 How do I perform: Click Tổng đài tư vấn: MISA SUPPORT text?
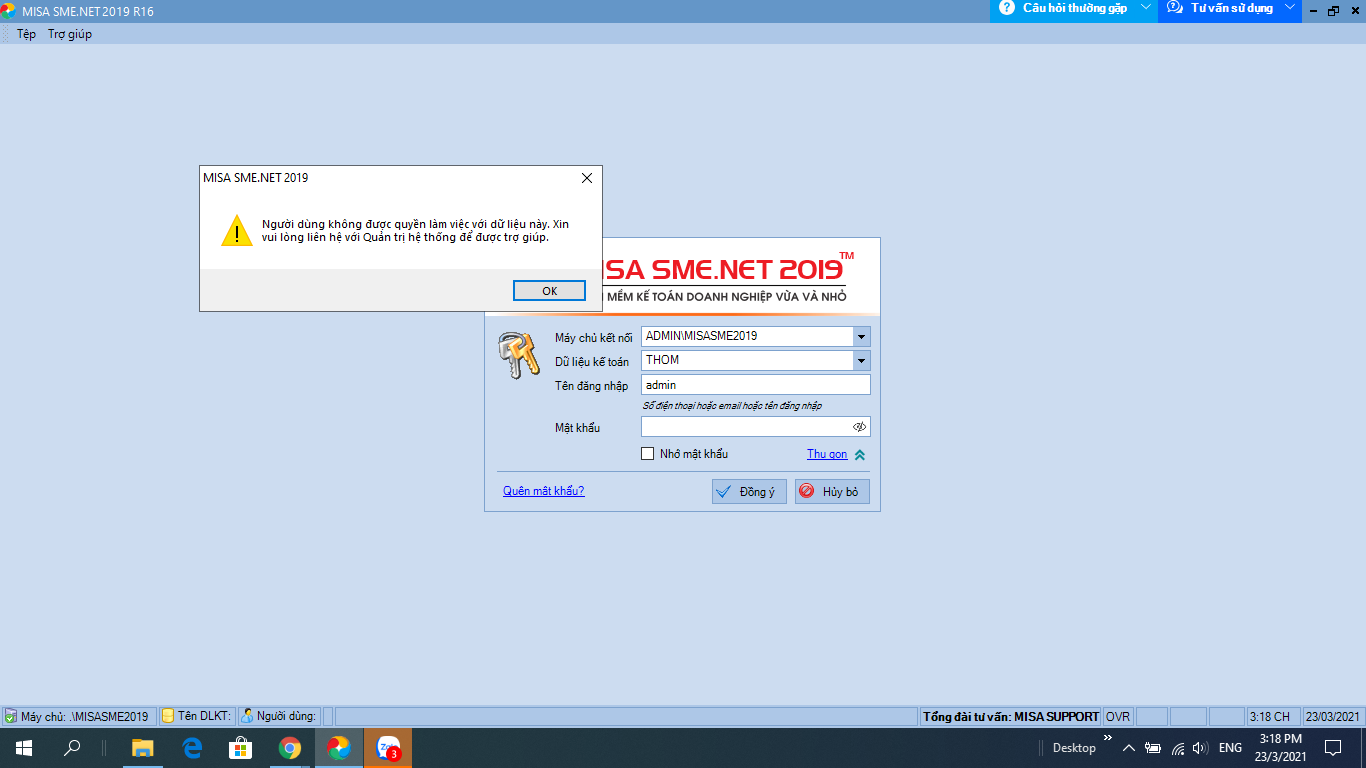click(x=1011, y=716)
